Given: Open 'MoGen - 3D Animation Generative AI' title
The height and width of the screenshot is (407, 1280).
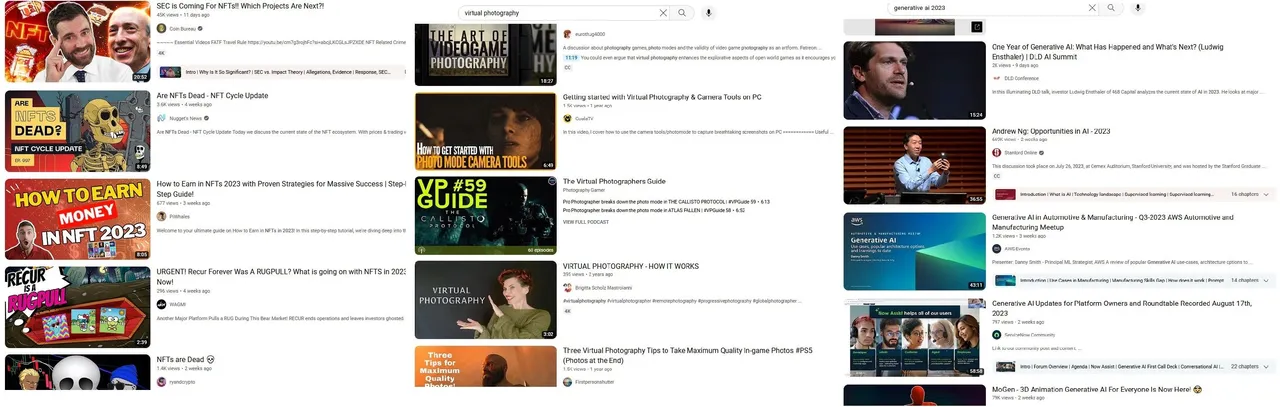Looking at the screenshot, I should pos(1096,389).
